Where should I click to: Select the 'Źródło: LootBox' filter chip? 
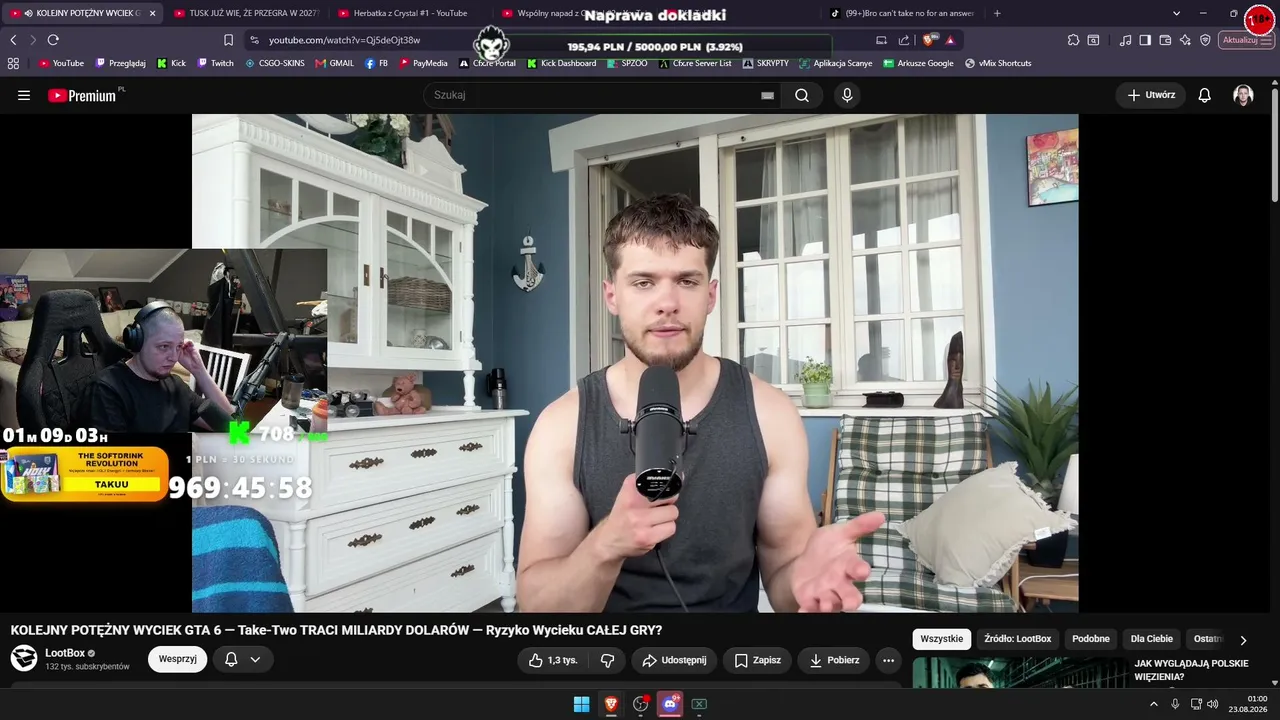point(1018,639)
